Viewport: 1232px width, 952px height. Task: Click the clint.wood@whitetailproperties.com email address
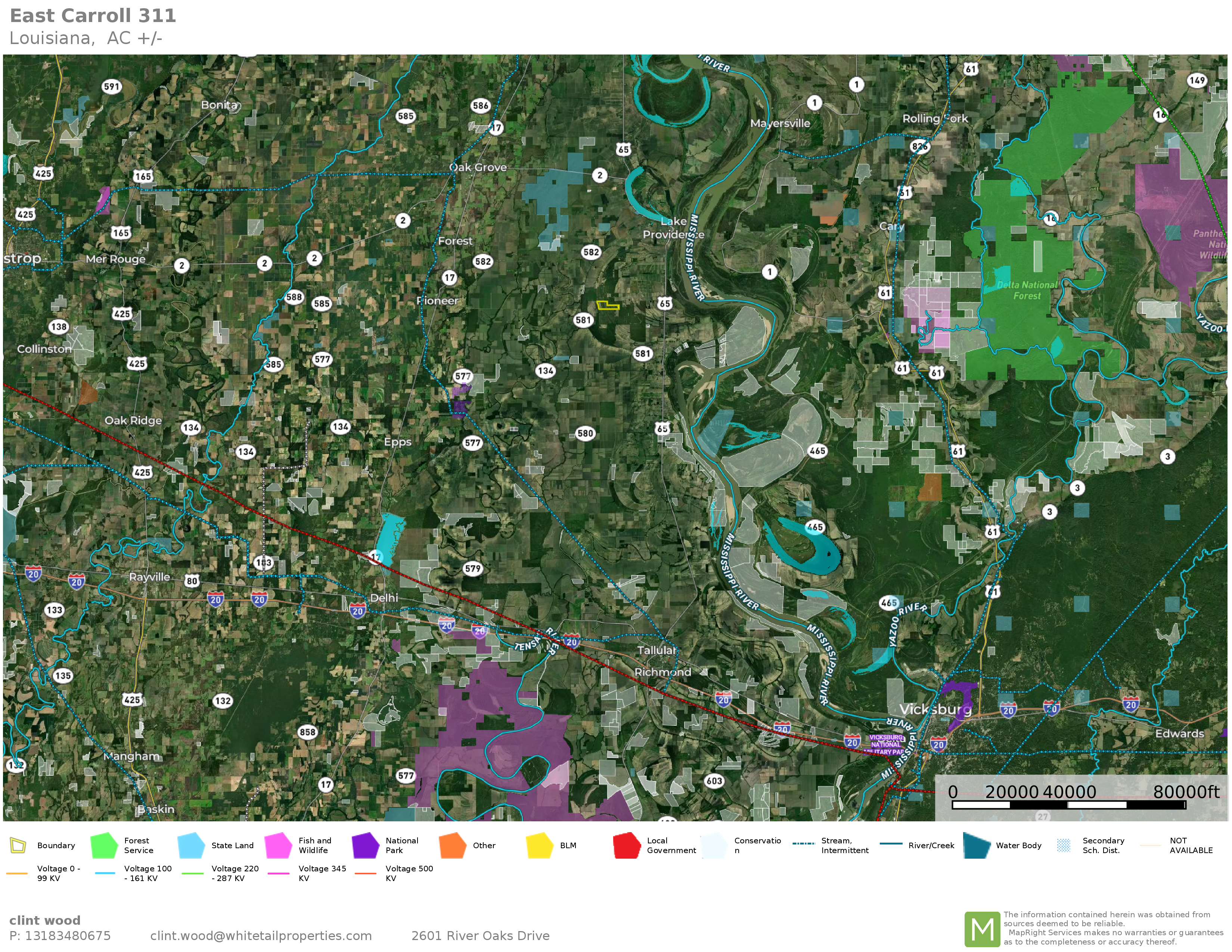(x=261, y=936)
